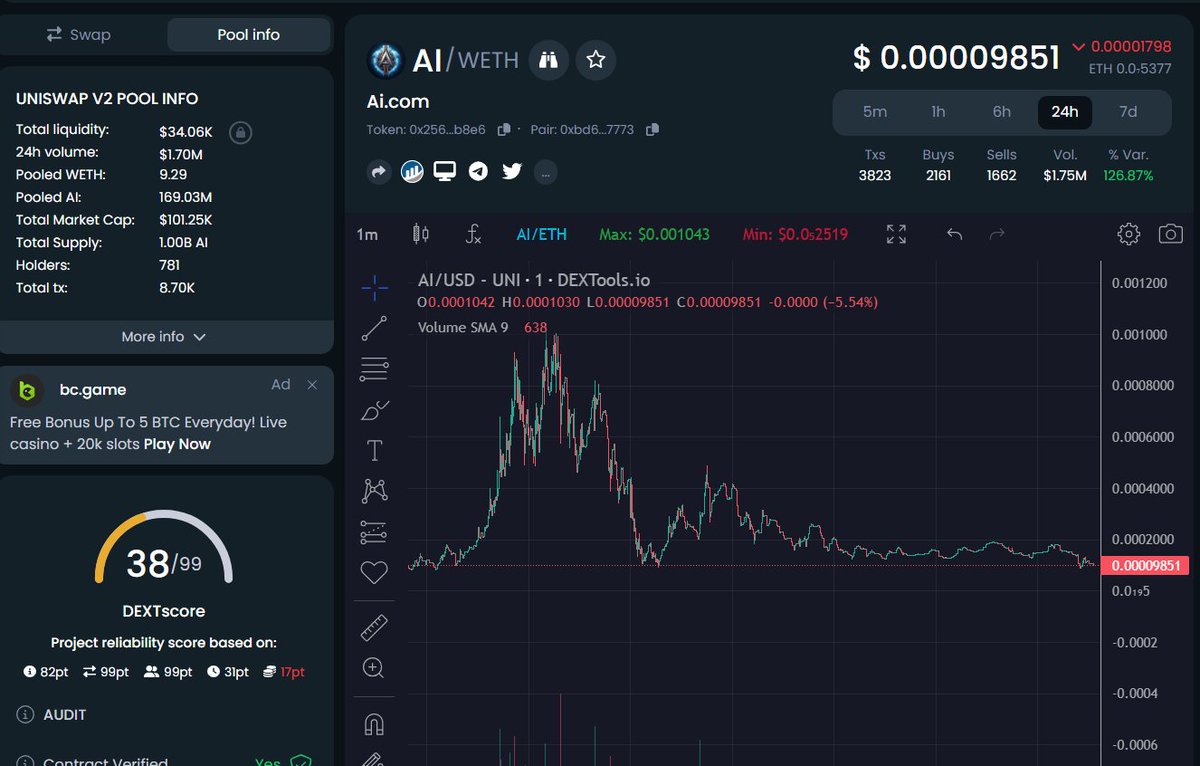Viewport: 1200px width, 766px height.
Task: Click the Volume SMA 9 indicator label
Action: pyautogui.click(x=463, y=327)
